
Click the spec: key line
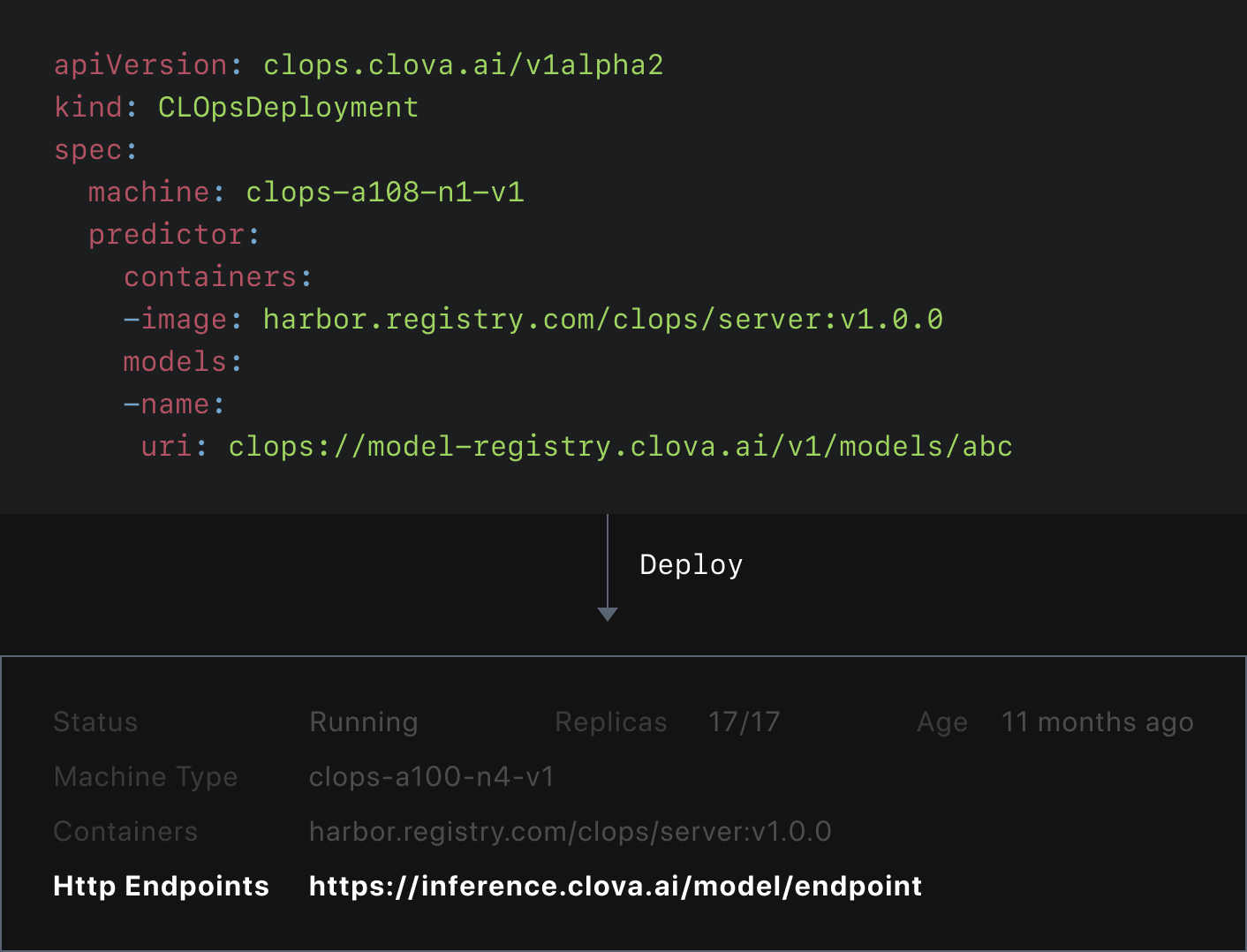pyautogui.click(x=96, y=150)
